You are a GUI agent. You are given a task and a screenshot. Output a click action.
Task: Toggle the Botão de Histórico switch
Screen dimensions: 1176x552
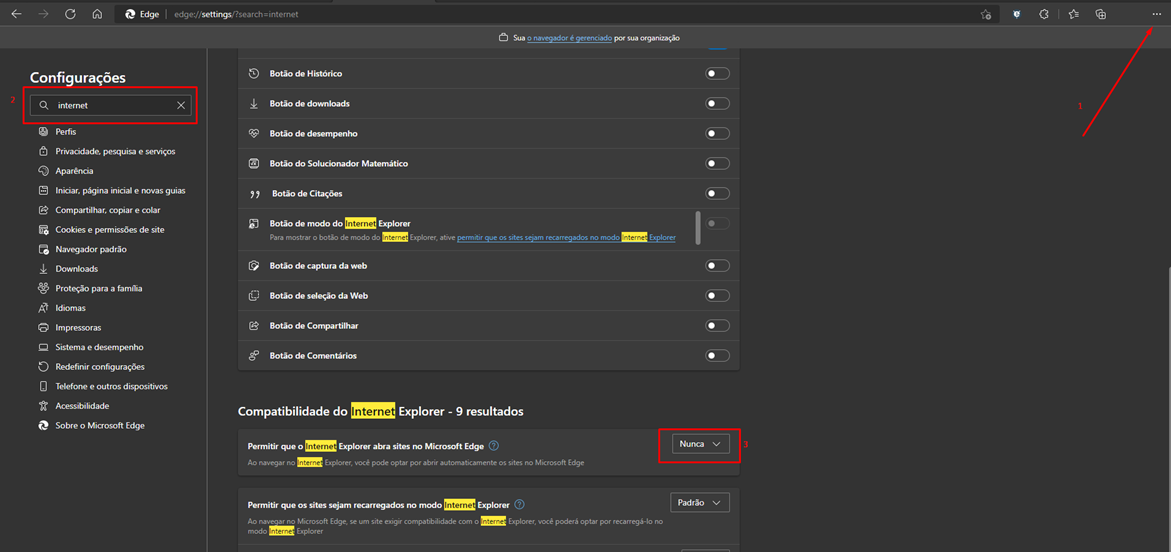717,74
